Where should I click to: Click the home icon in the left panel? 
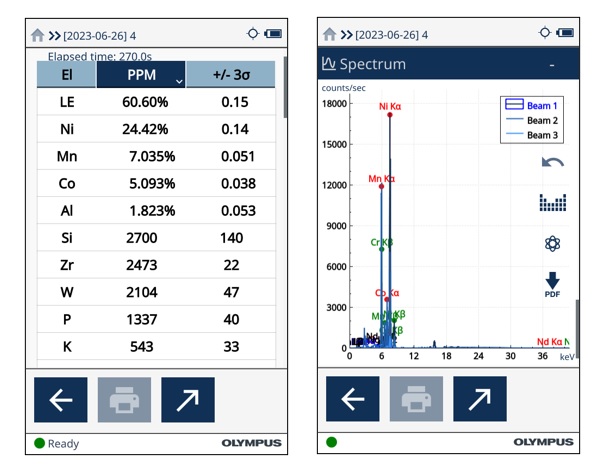(x=38, y=35)
